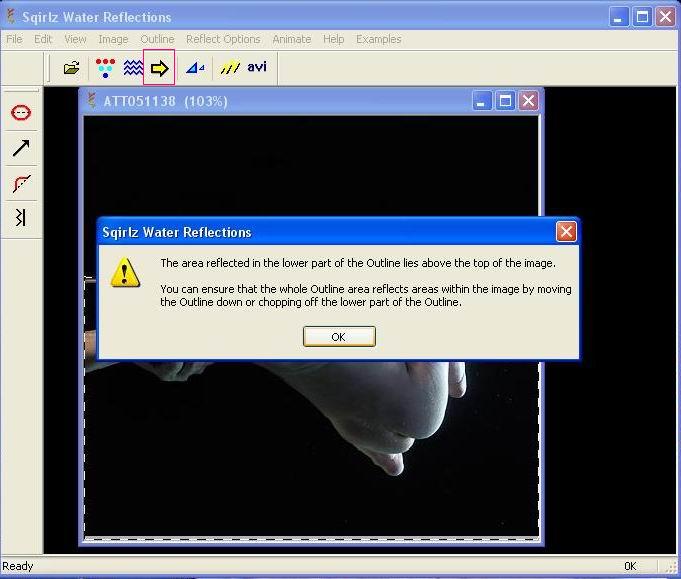Image resolution: width=681 pixels, height=579 pixels.
Task: Open the Edit menu
Action: [x=43, y=39]
